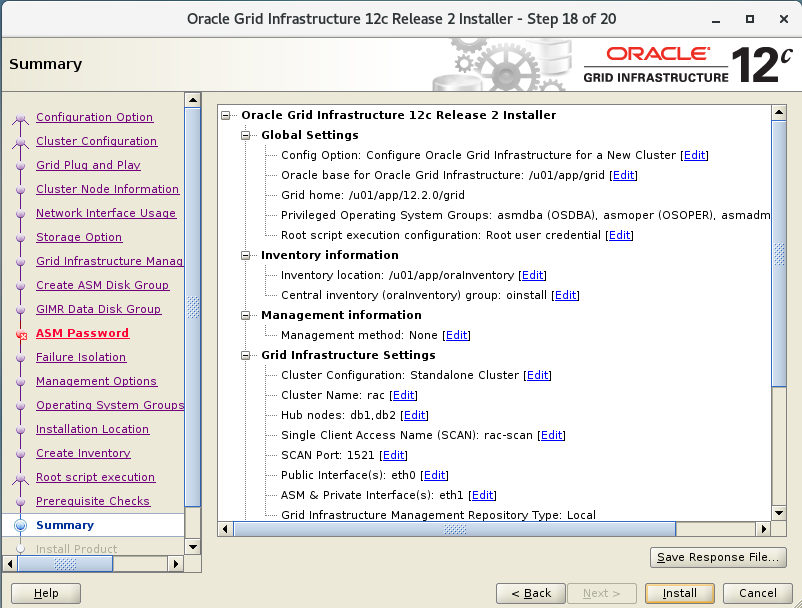Image resolution: width=802 pixels, height=608 pixels.
Task: Edit the Hub nodes db1,db2
Action: [415, 415]
